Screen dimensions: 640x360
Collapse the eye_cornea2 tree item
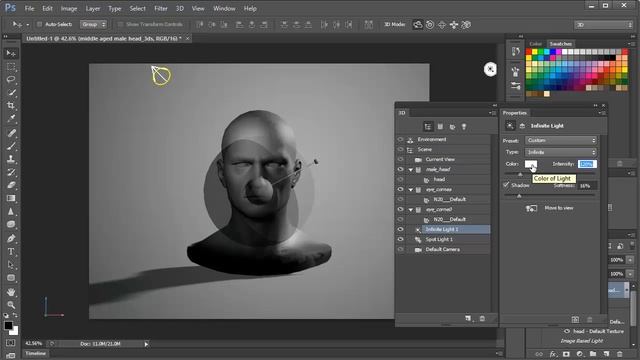click(411, 209)
